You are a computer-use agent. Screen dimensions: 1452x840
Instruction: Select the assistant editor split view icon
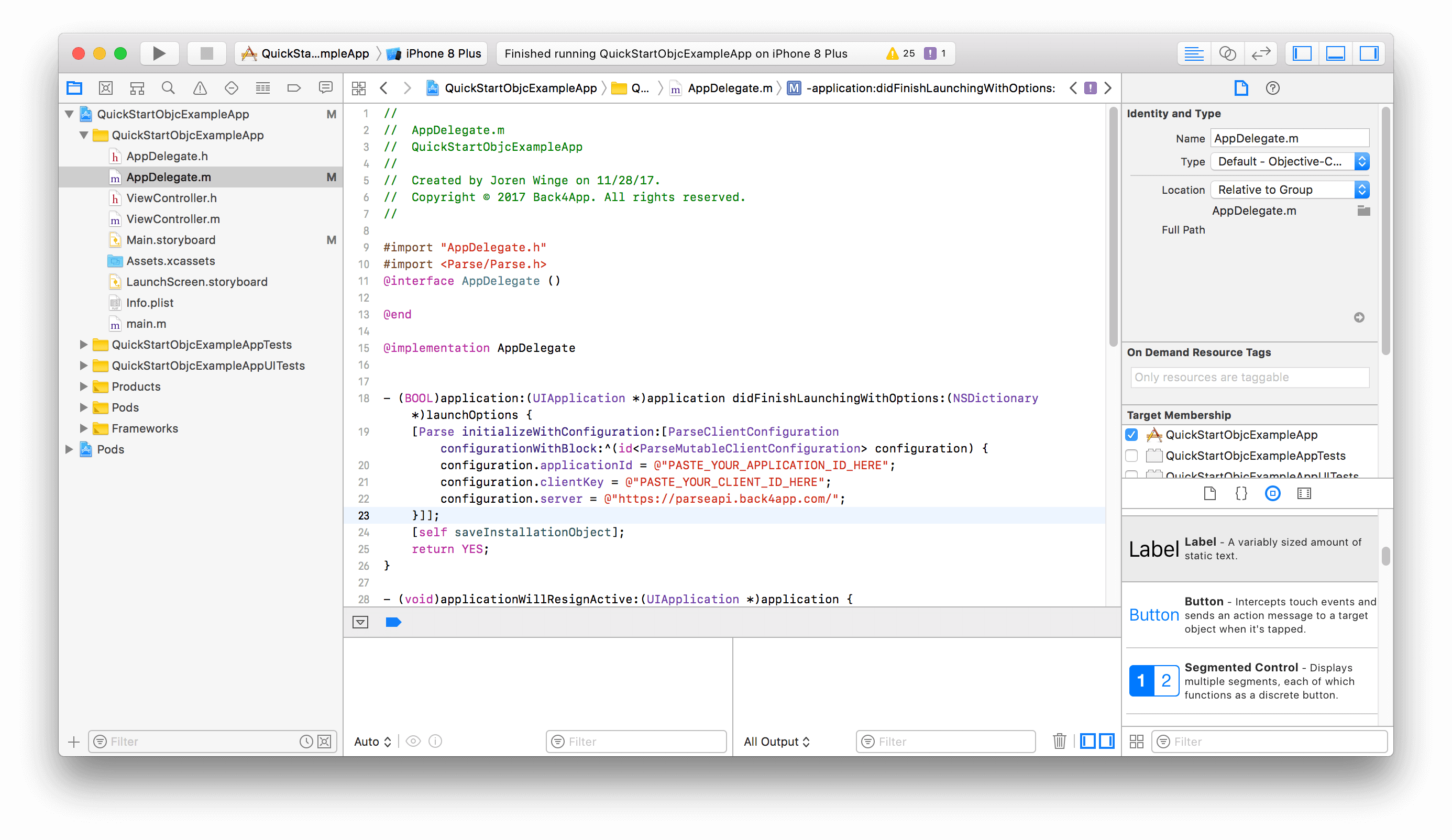[x=1228, y=53]
